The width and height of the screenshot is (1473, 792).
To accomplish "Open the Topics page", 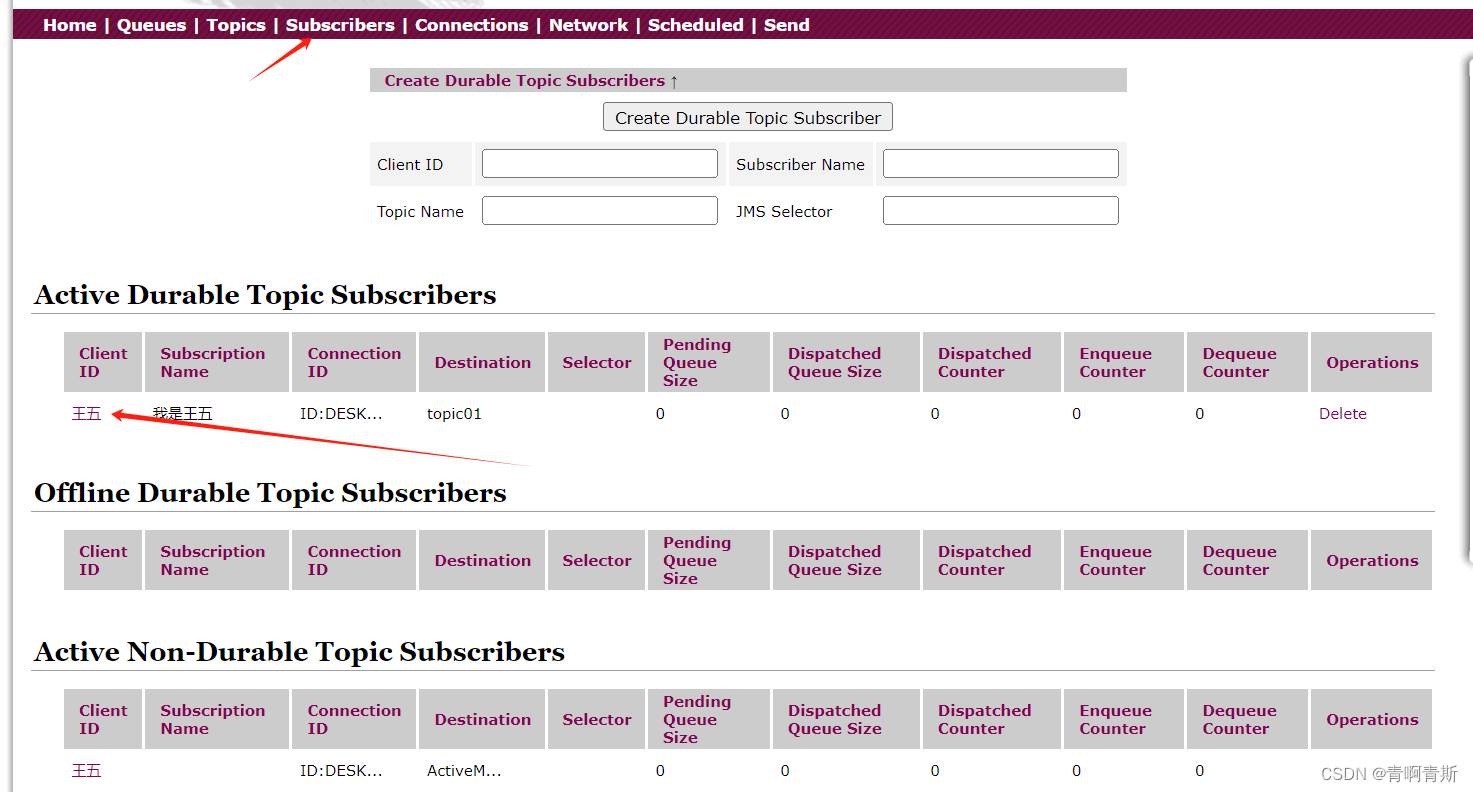I will coord(236,25).
